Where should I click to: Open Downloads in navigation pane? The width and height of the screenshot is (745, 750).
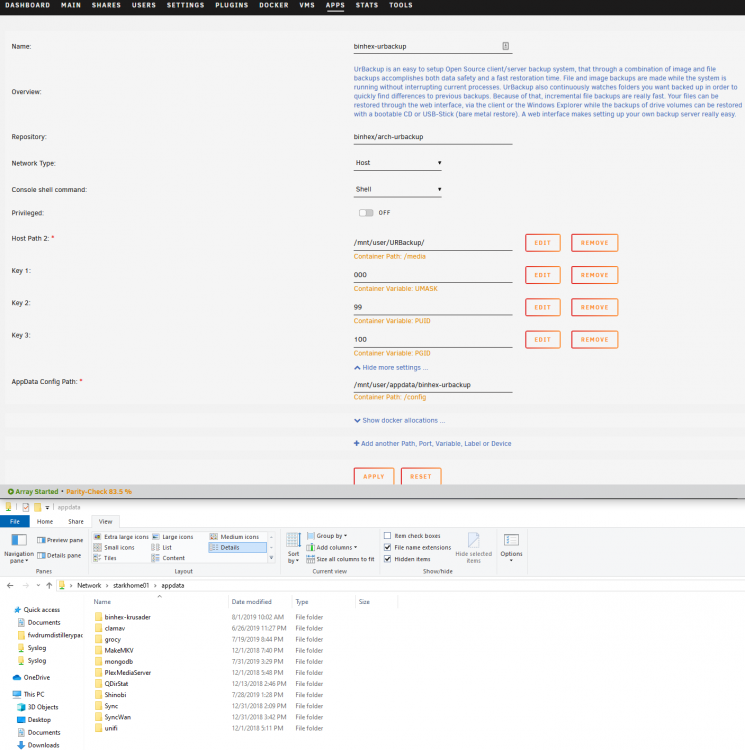pyautogui.click(x=38, y=745)
